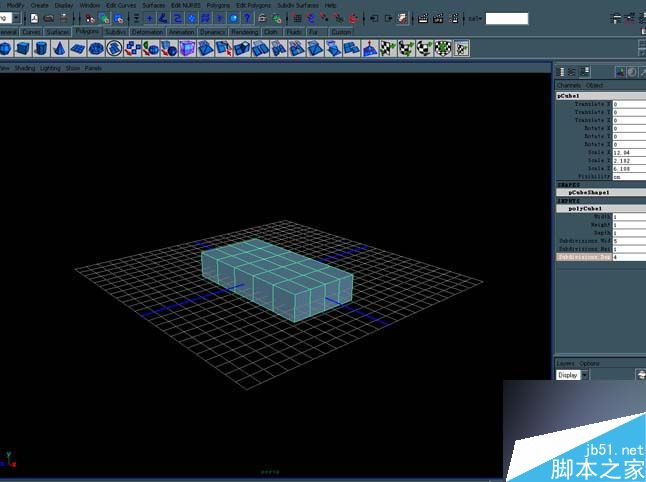
Task: Open the menu set dropdown arrow
Action: click(16, 18)
